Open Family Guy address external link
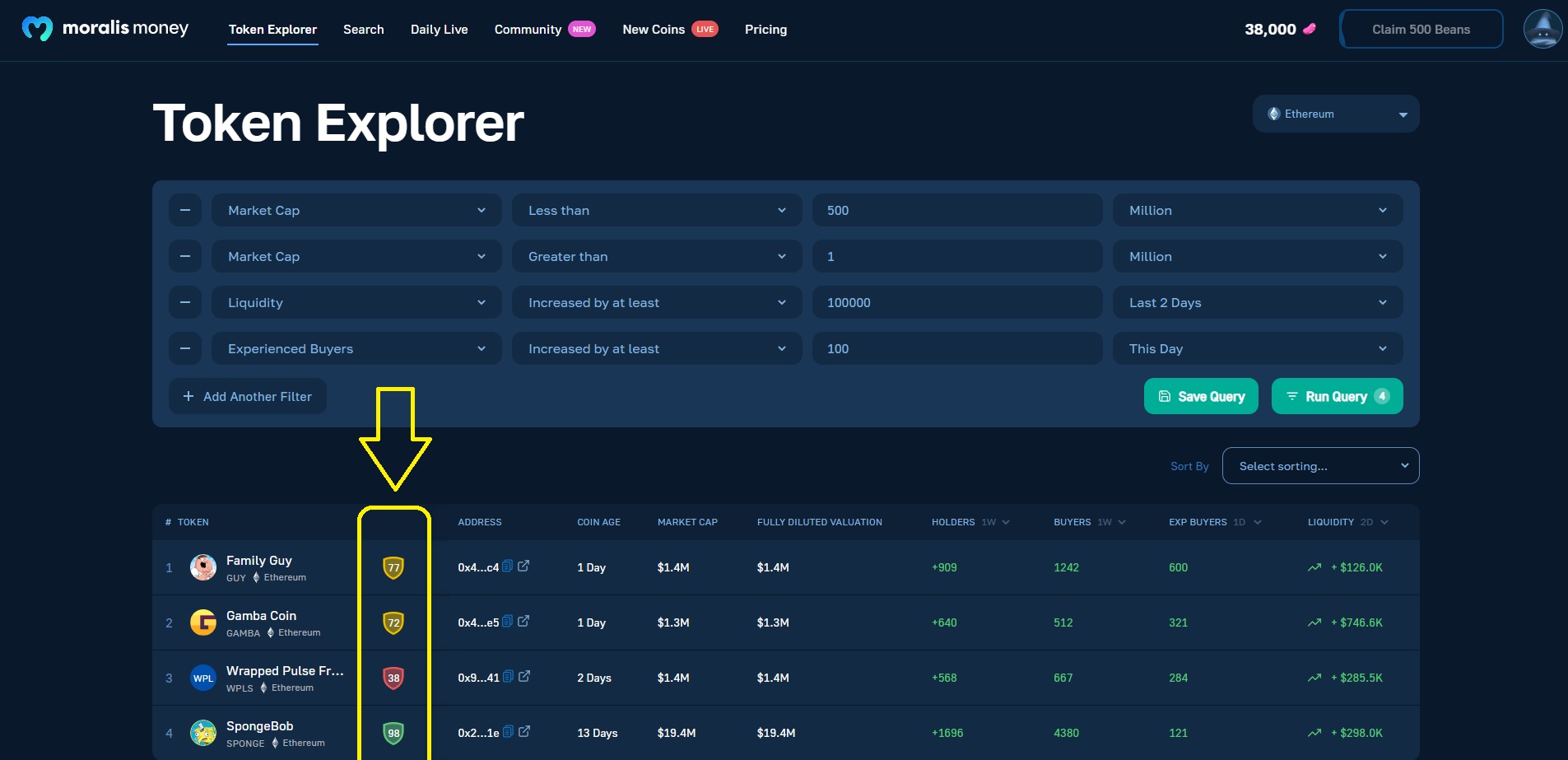1568x760 pixels. coord(523,566)
